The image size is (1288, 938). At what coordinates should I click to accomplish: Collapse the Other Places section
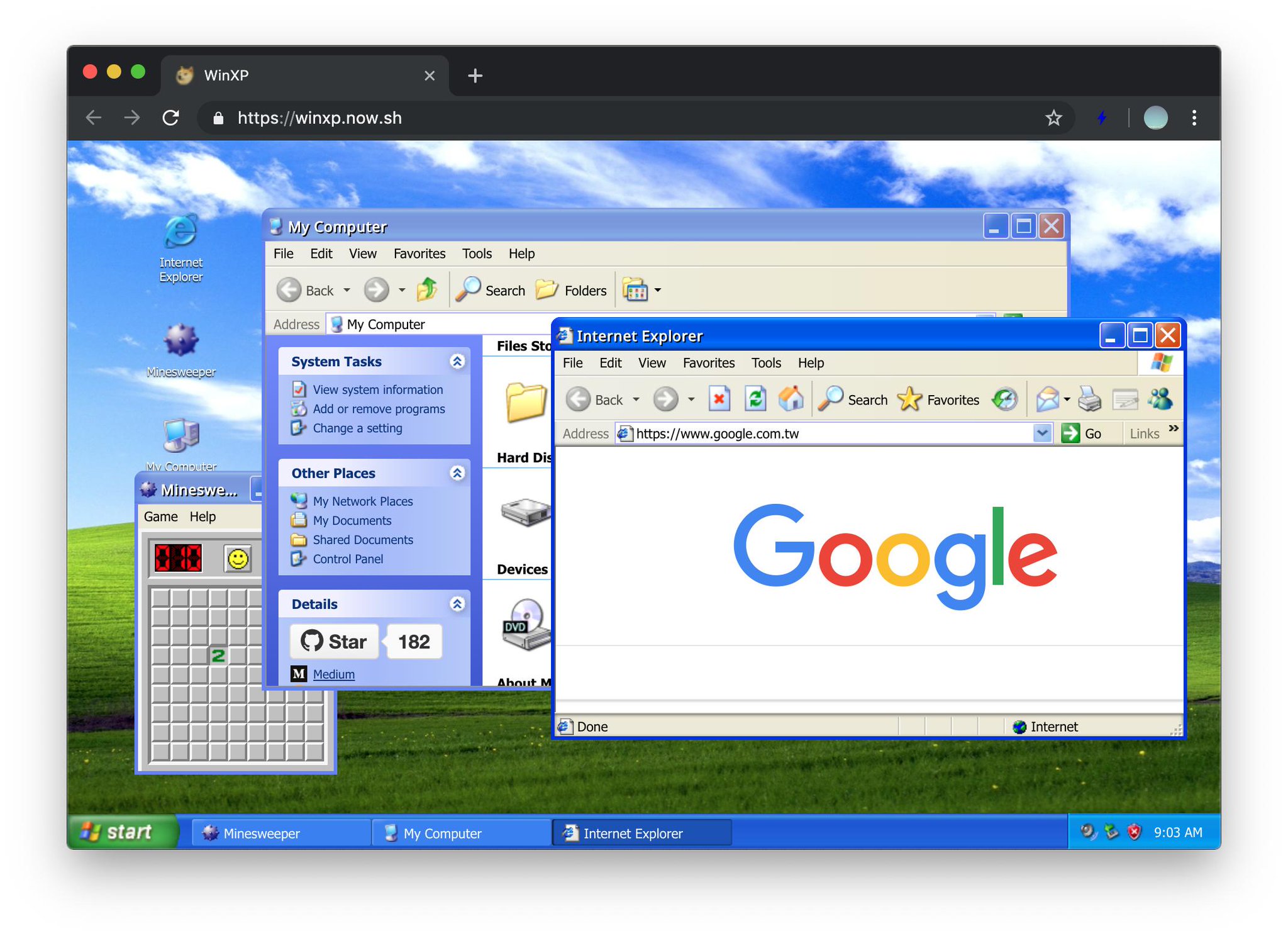pyautogui.click(x=457, y=472)
